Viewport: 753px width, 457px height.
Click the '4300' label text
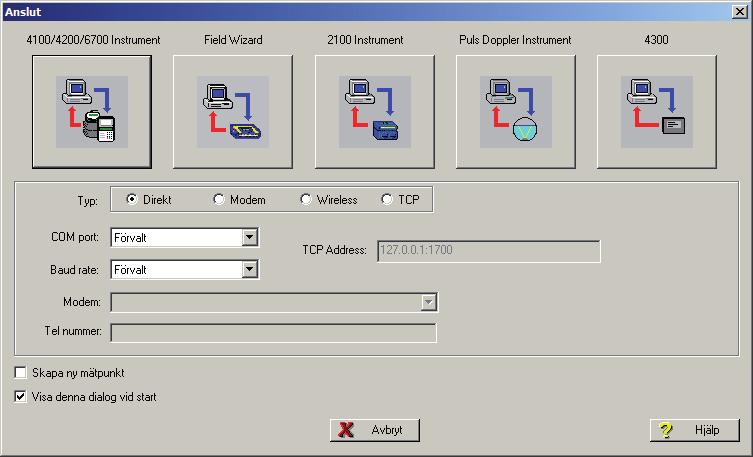click(x=656, y=40)
